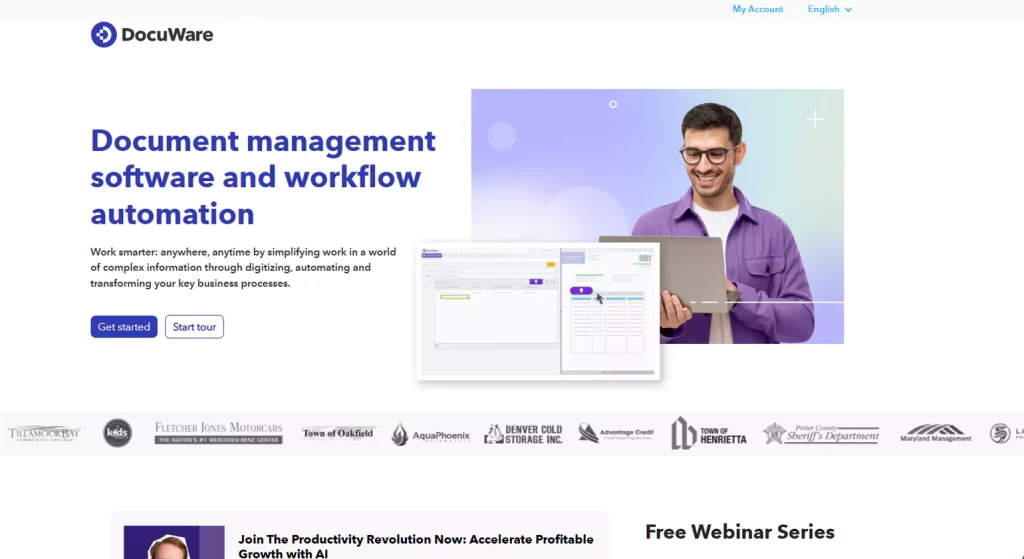Open the My Account link

point(757,9)
